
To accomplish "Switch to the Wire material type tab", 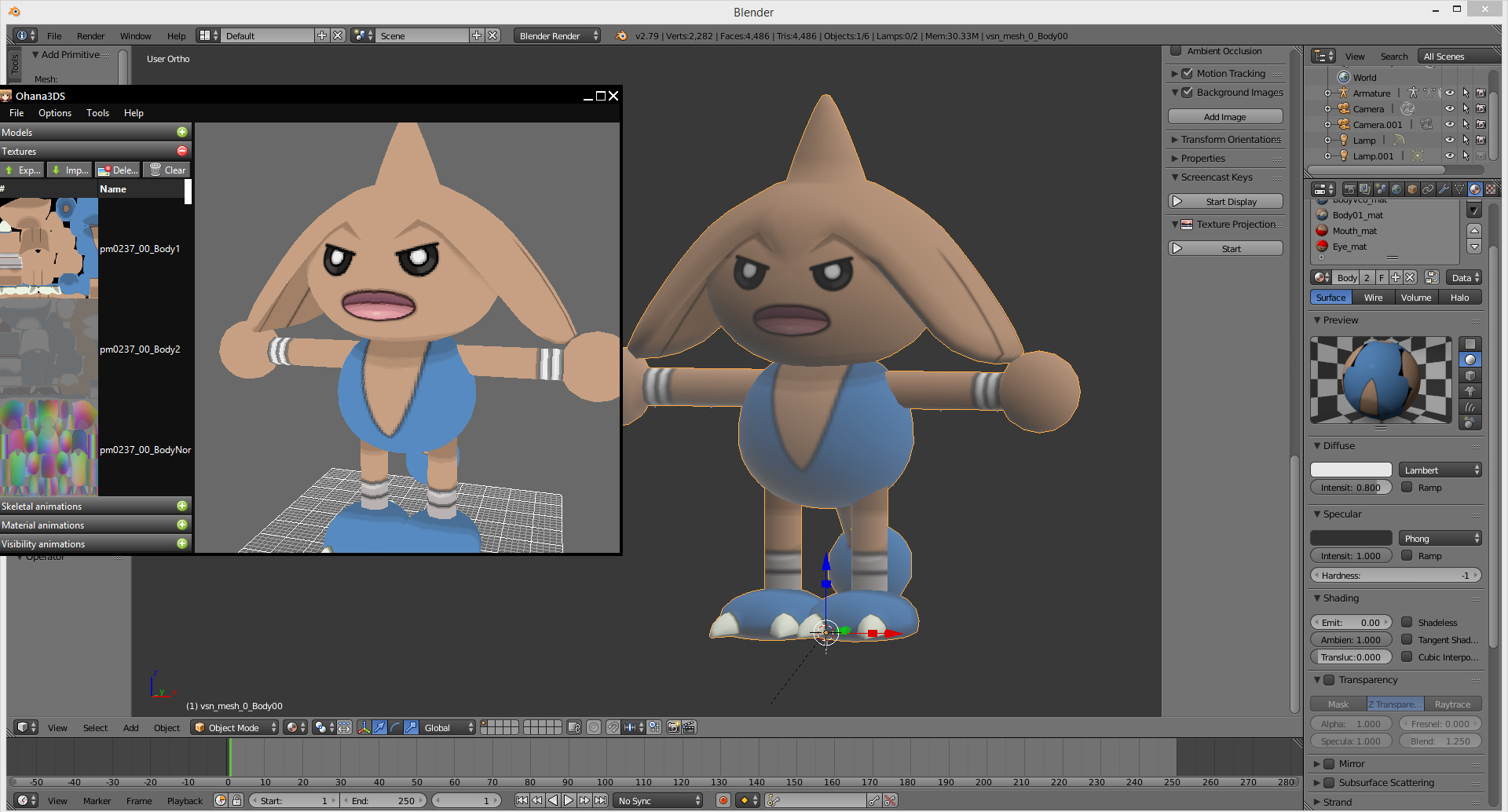I will tap(1373, 297).
